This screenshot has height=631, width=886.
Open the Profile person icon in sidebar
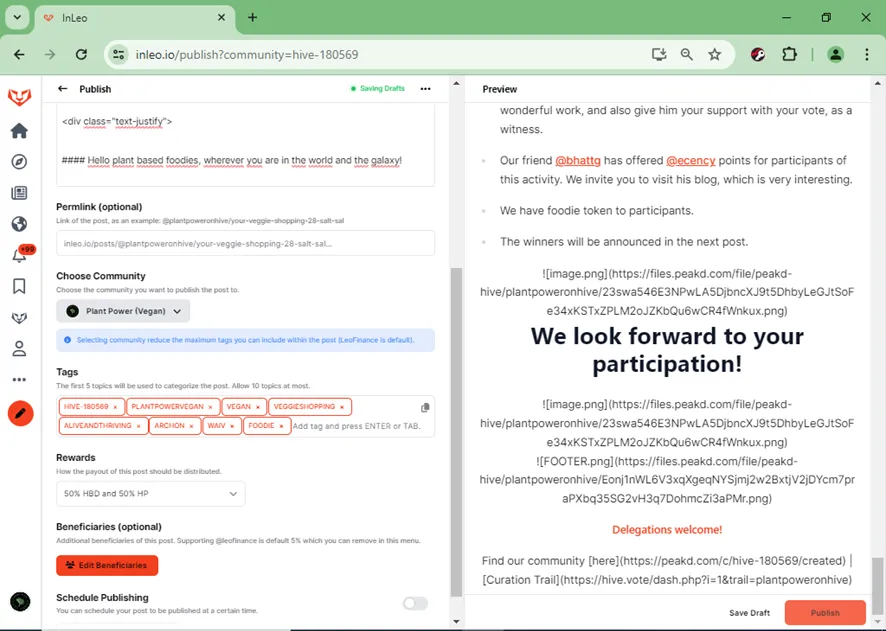pos(19,349)
